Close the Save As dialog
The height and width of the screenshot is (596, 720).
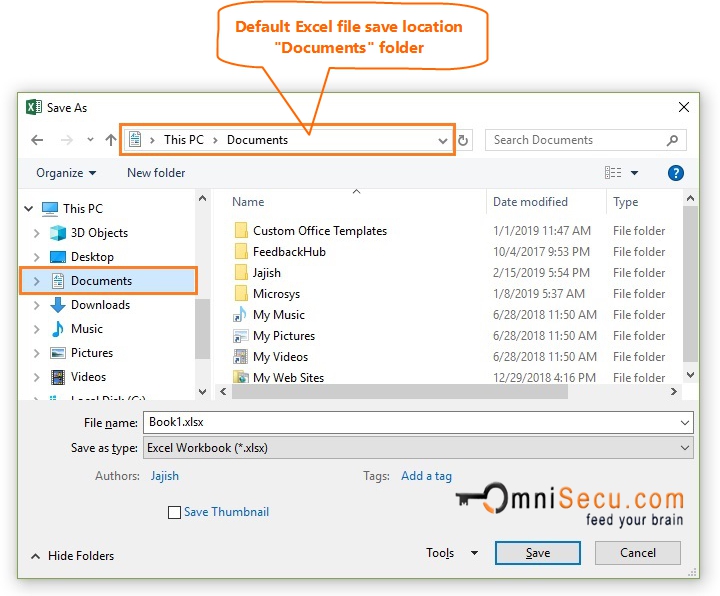(684, 107)
